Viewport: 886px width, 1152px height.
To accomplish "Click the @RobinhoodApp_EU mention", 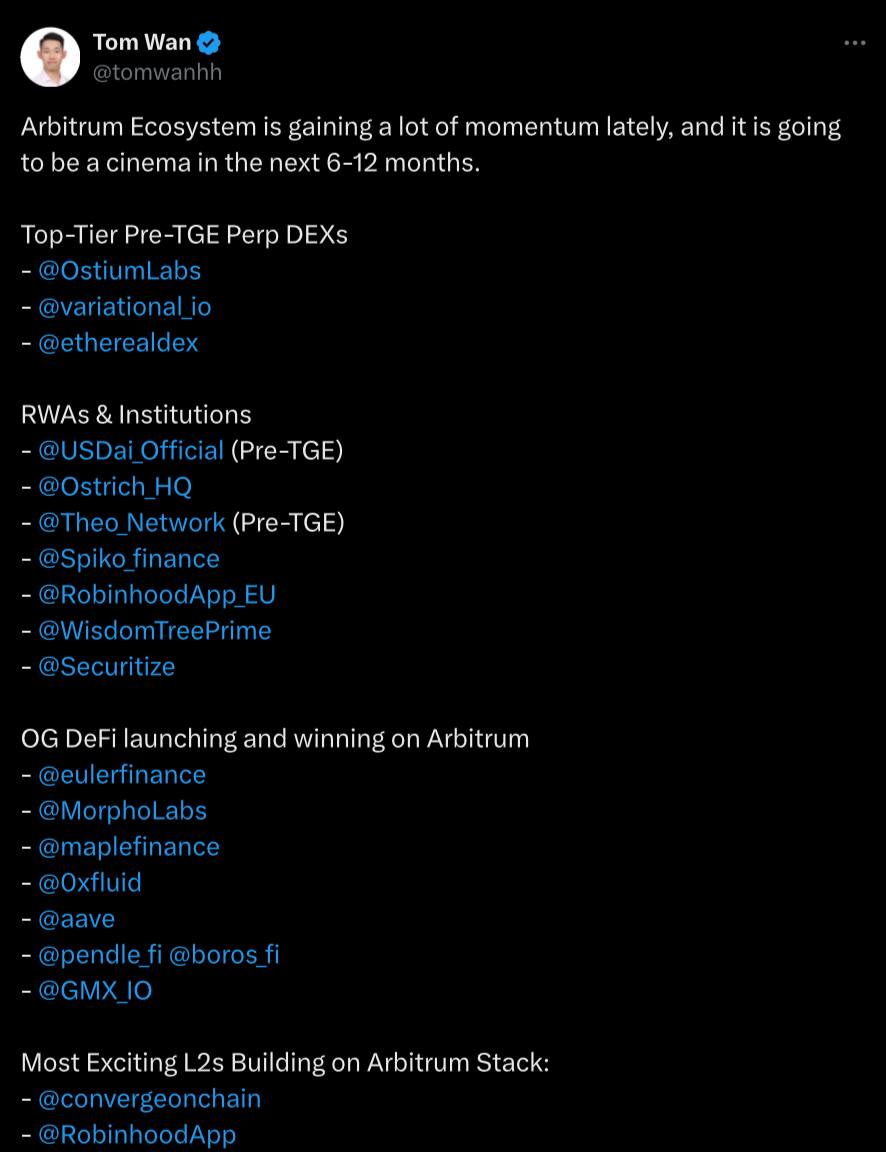I will pyautogui.click(x=156, y=595).
